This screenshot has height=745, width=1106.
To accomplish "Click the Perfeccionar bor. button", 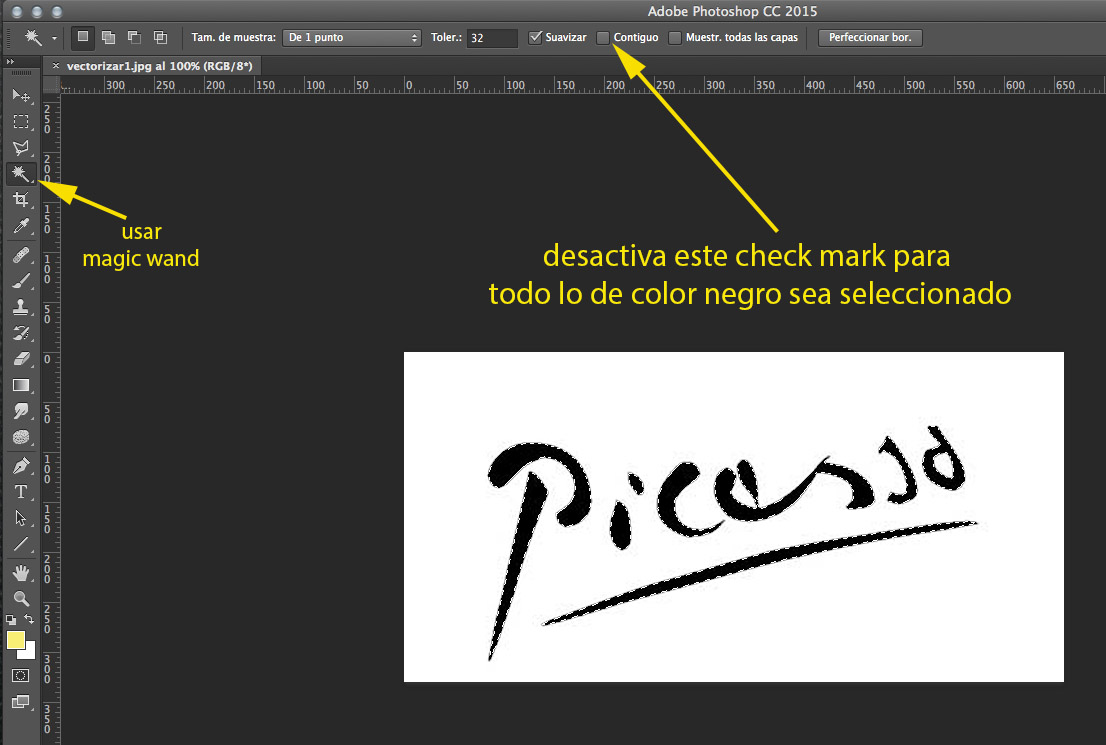I will (870, 37).
